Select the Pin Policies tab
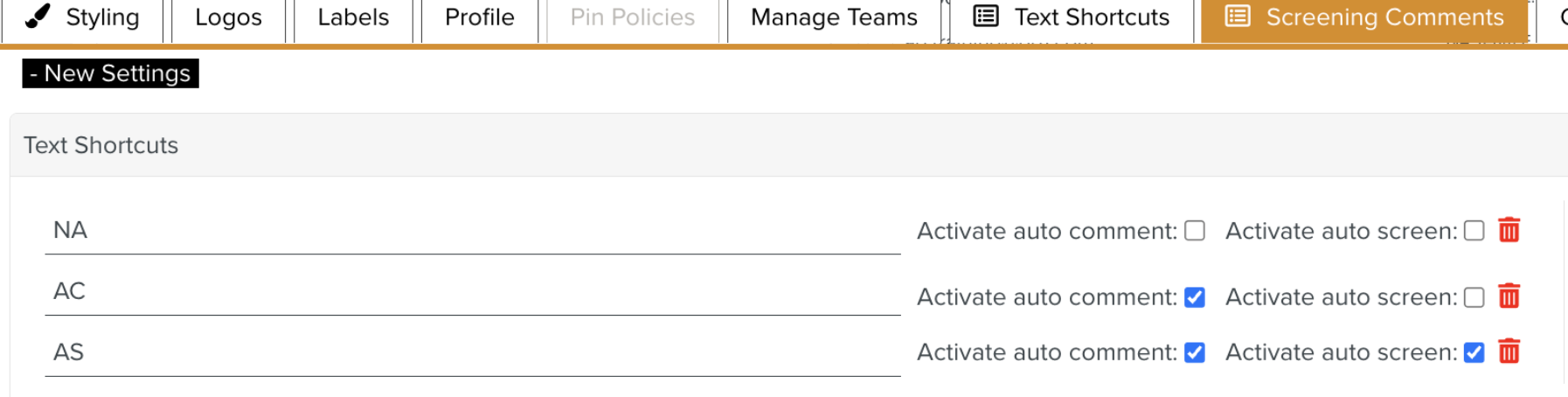The height and width of the screenshot is (397, 1568). pyautogui.click(x=632, y=17)
